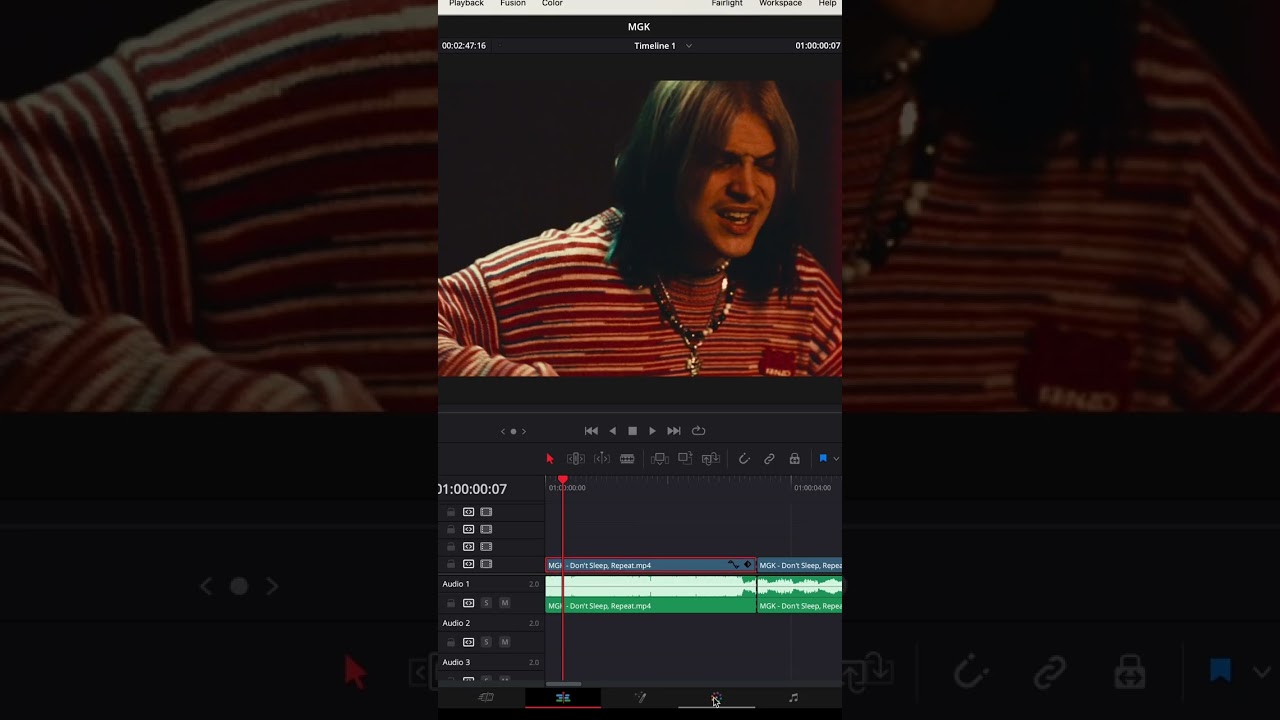Screen dimensions: 1280x720
Task: Mute the Audio 1 track
Action: pos(504,603)
